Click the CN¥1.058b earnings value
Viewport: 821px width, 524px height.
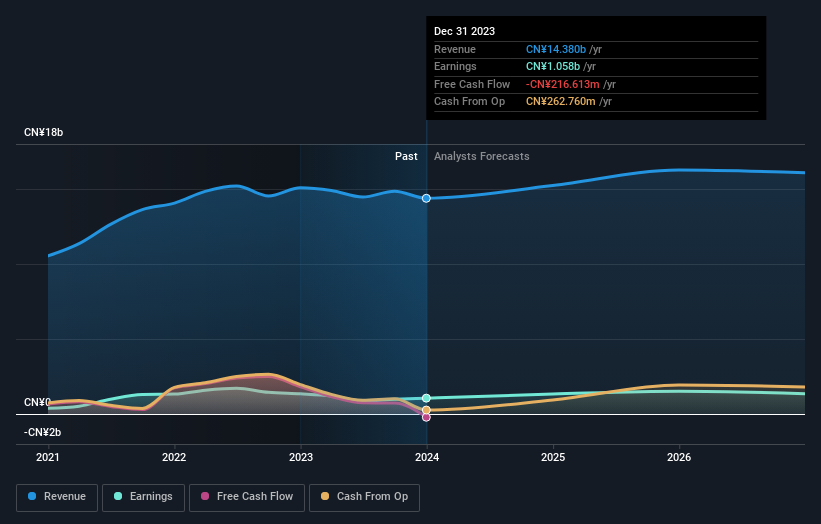click(553, 66)
